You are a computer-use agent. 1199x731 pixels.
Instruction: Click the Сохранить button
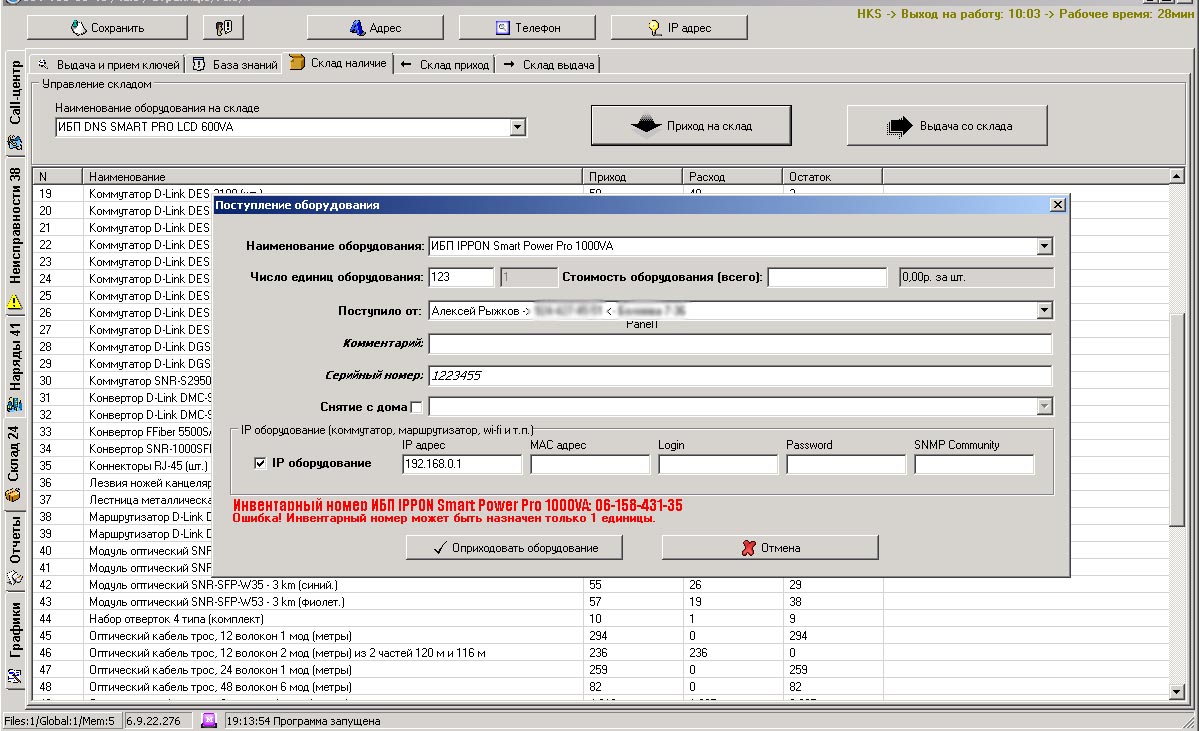tap(107, 28)
